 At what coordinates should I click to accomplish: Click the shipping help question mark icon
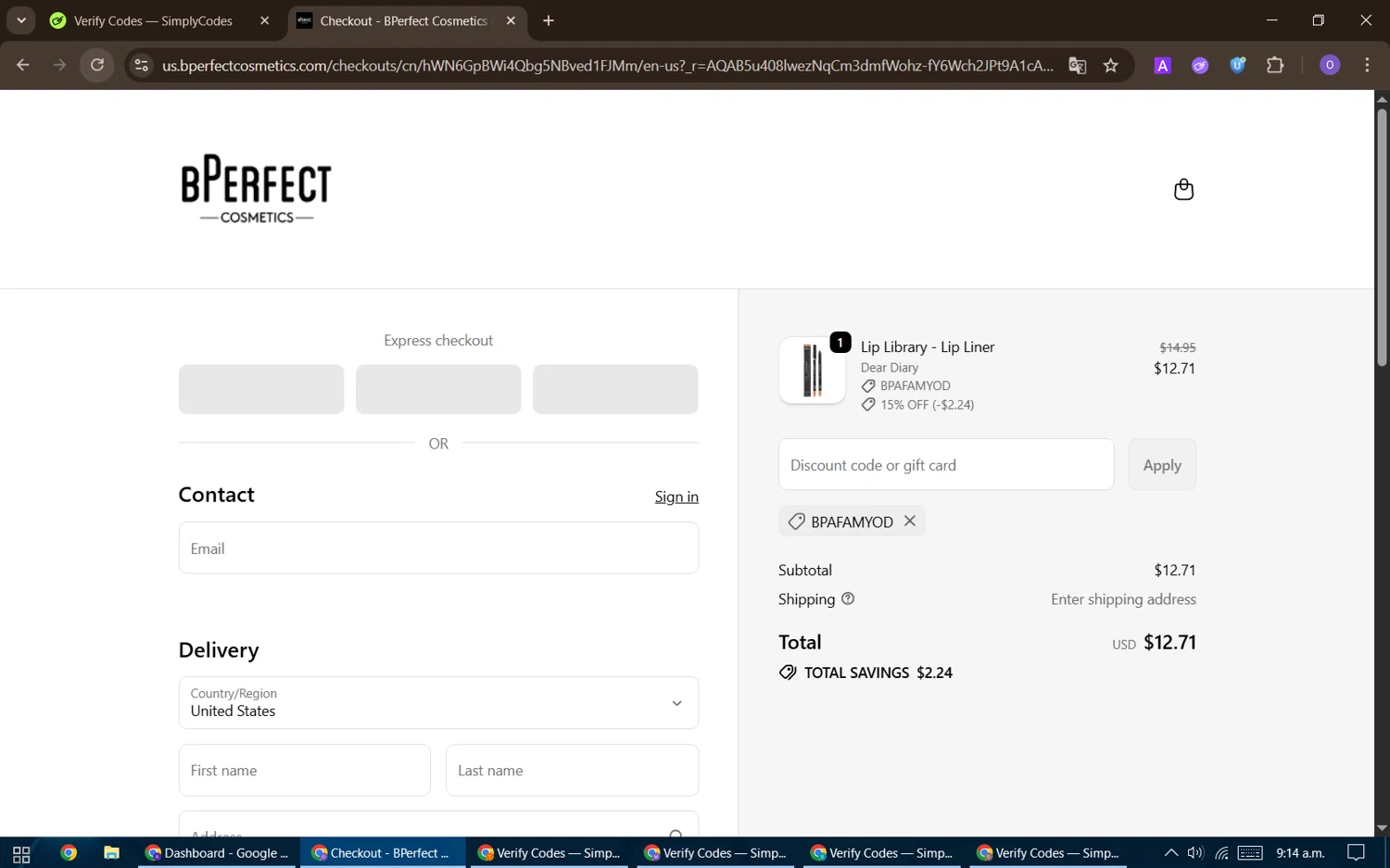(848, 598)
